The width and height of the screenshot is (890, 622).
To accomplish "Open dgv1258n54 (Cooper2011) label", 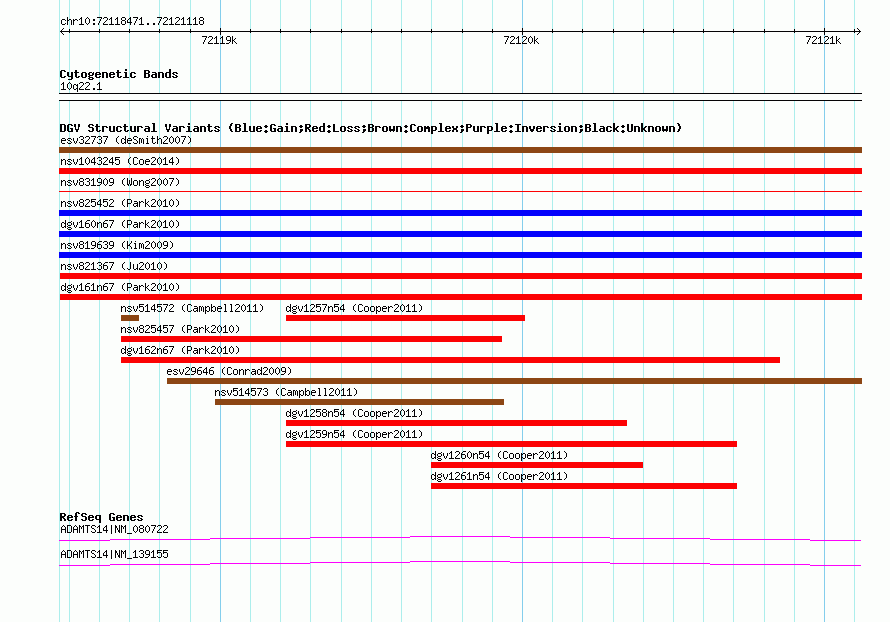I will [x=354, y=413].
